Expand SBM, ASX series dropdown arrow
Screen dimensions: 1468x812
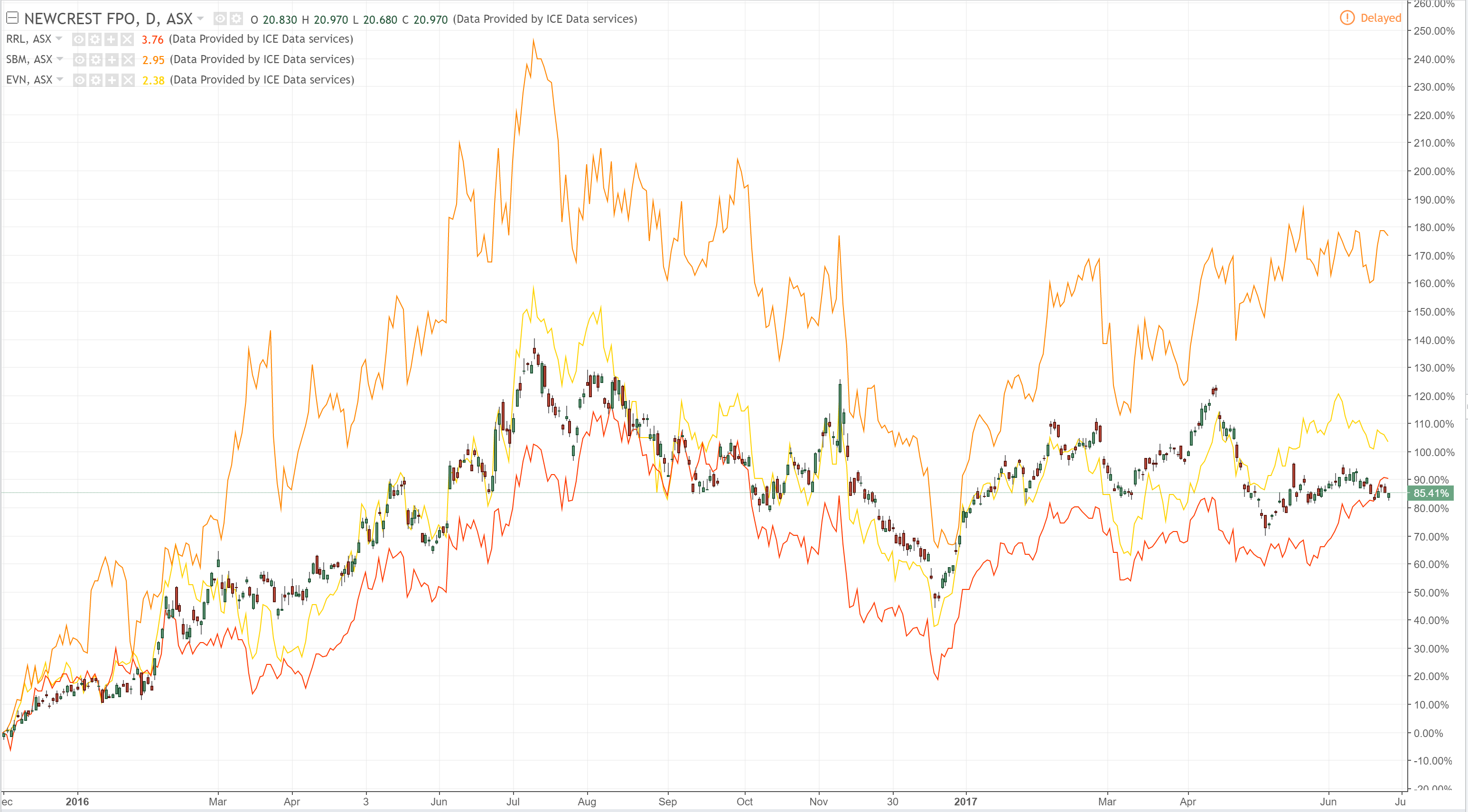(60, 59)
